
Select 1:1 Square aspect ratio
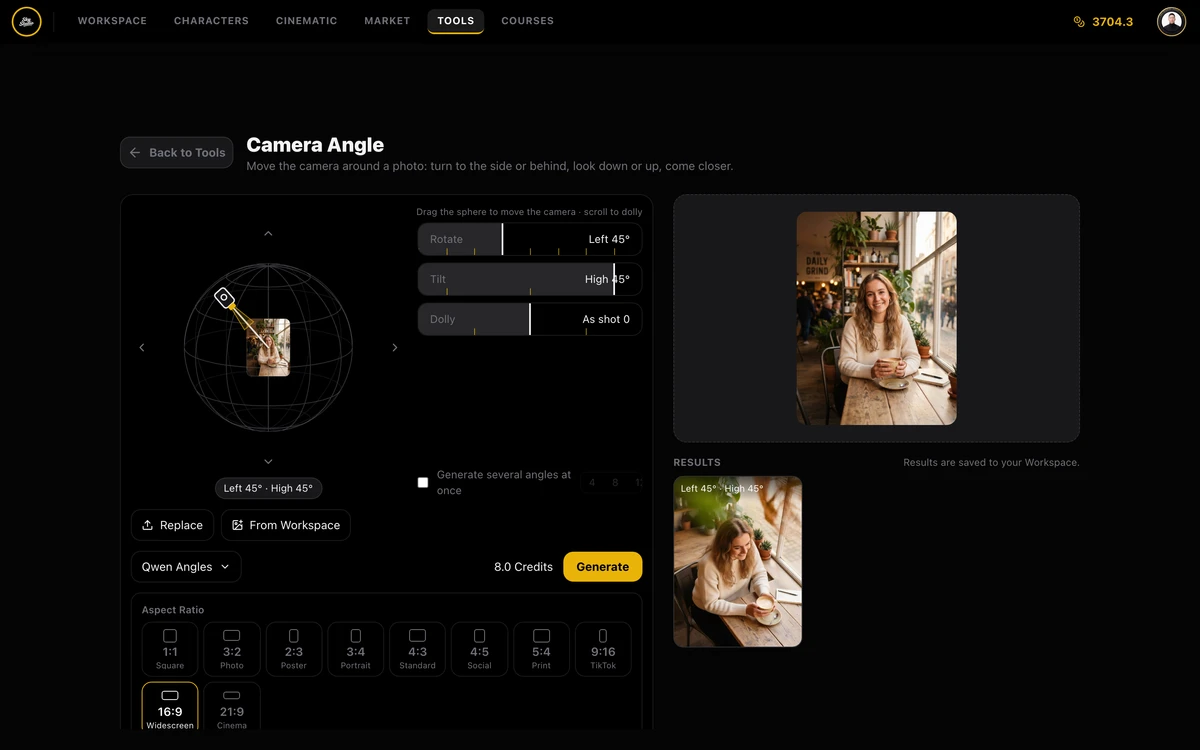coord(170,649)
